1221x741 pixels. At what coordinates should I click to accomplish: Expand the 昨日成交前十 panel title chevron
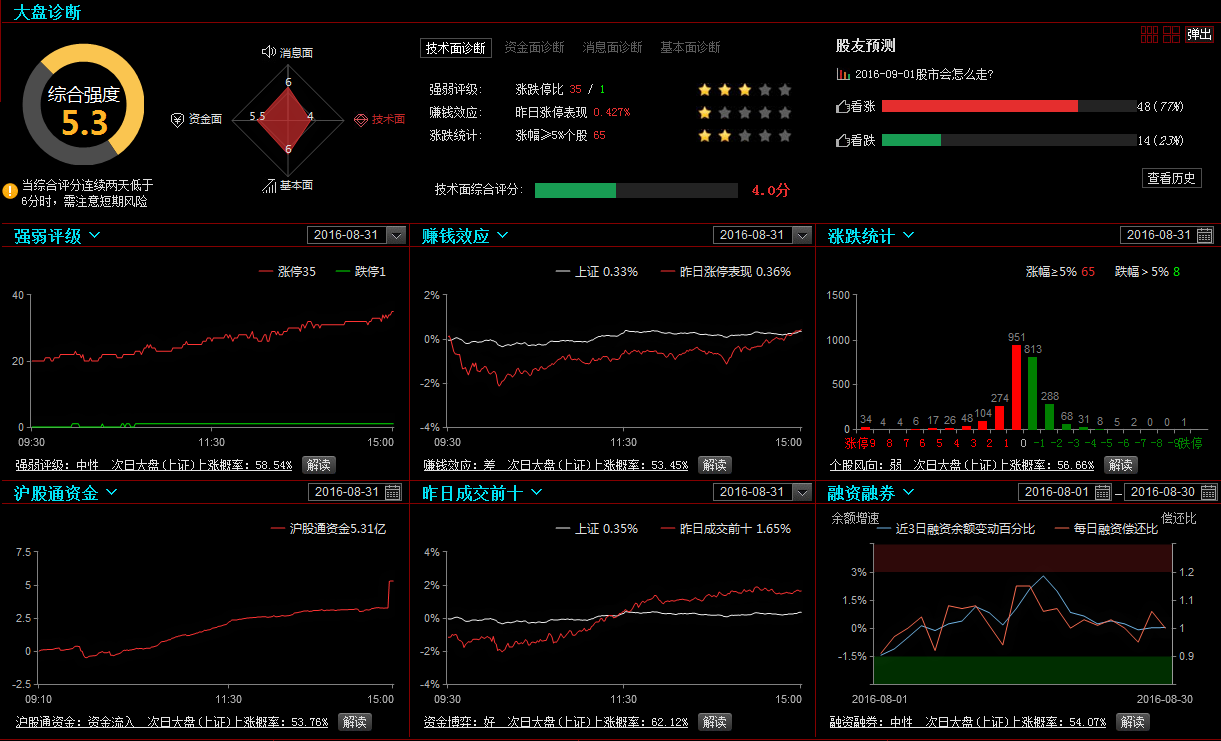[x=536, y=492]
